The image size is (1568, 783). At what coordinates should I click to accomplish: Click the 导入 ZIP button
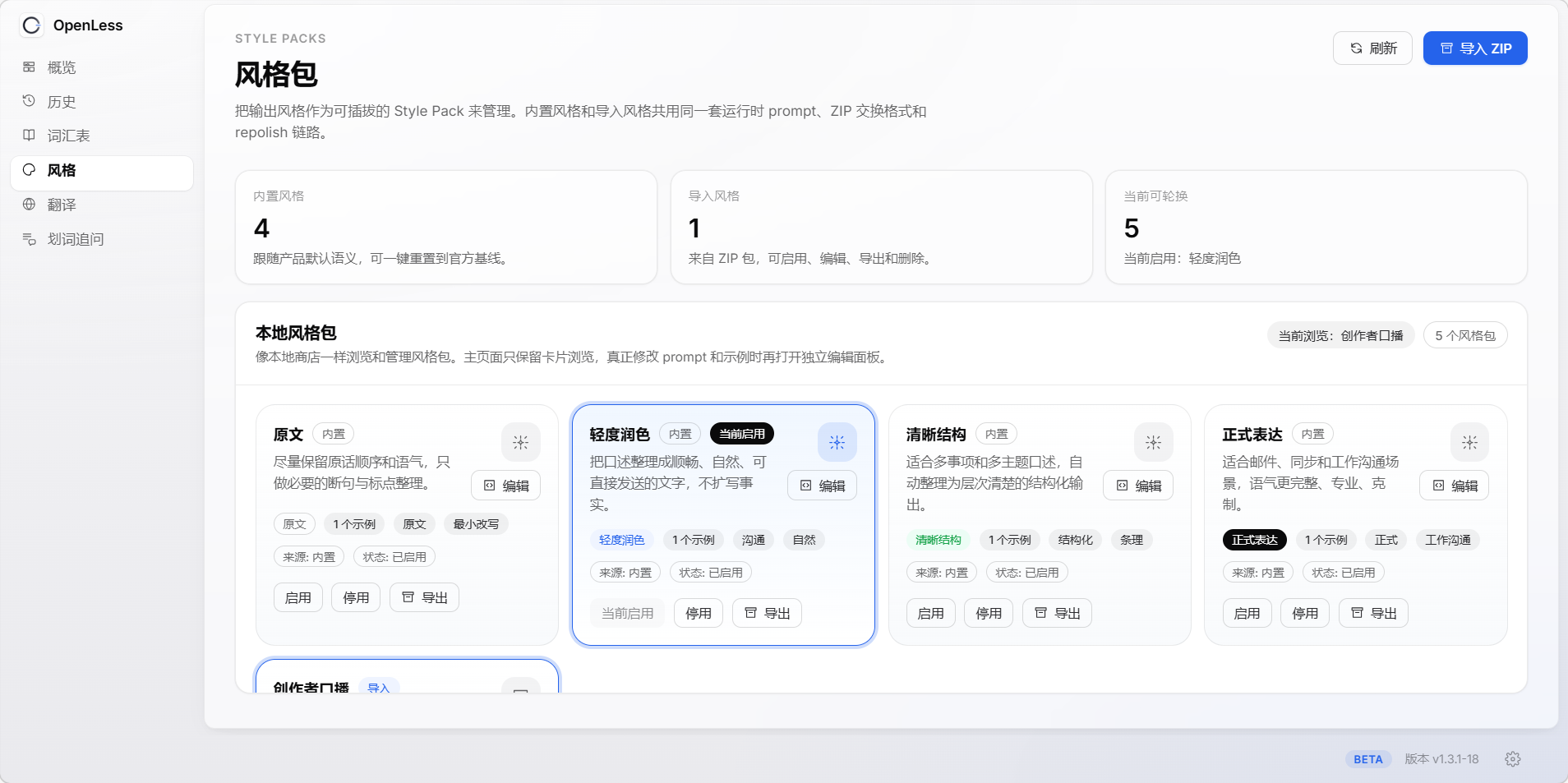1475,48
